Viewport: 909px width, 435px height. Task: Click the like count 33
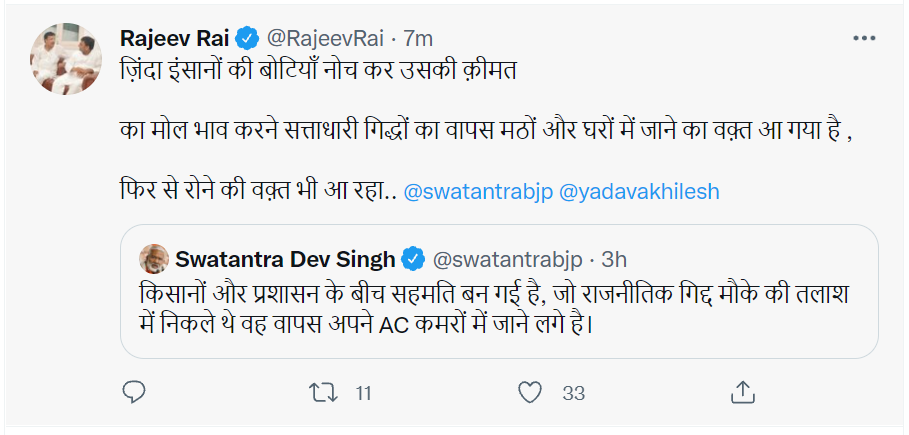573,393
